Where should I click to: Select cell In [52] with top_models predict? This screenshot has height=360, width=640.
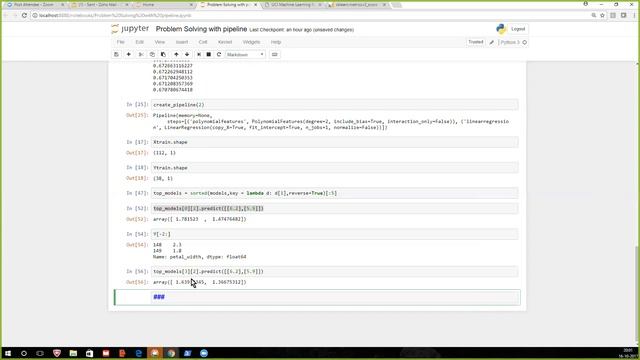(x=335, y=208)
